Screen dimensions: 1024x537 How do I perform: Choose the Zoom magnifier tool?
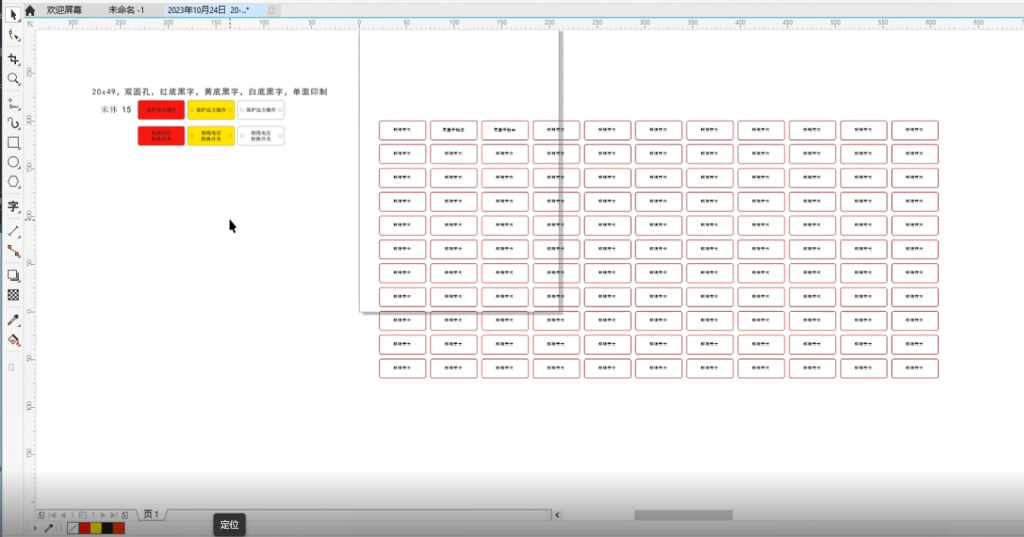tap(13, 79)
